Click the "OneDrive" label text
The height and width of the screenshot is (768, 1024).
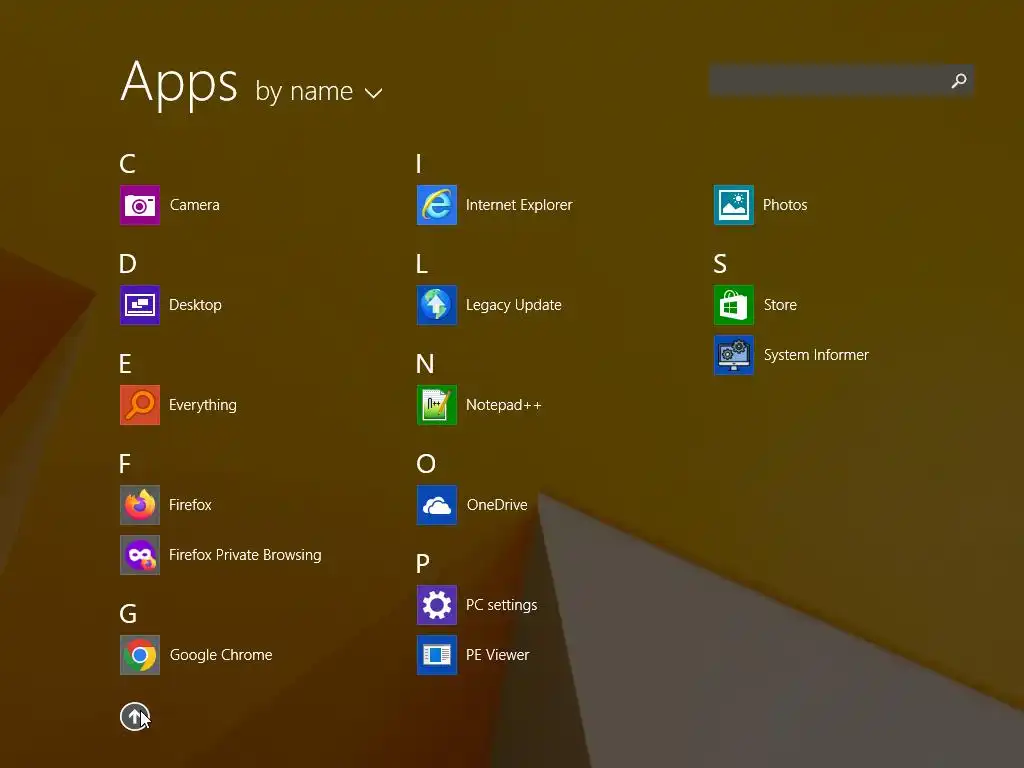pos(497,505)
